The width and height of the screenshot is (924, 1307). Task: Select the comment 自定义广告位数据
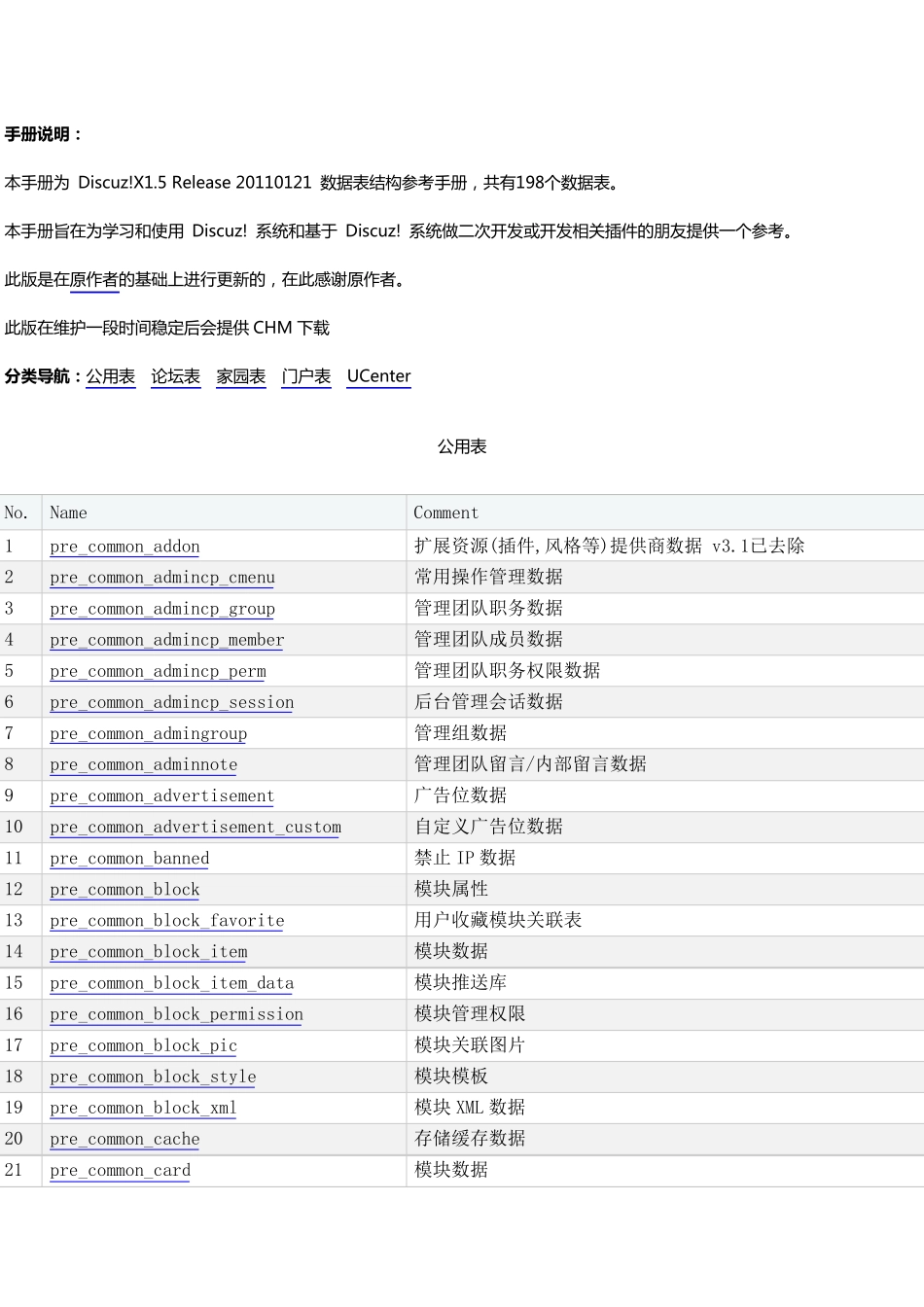(488, 826)
